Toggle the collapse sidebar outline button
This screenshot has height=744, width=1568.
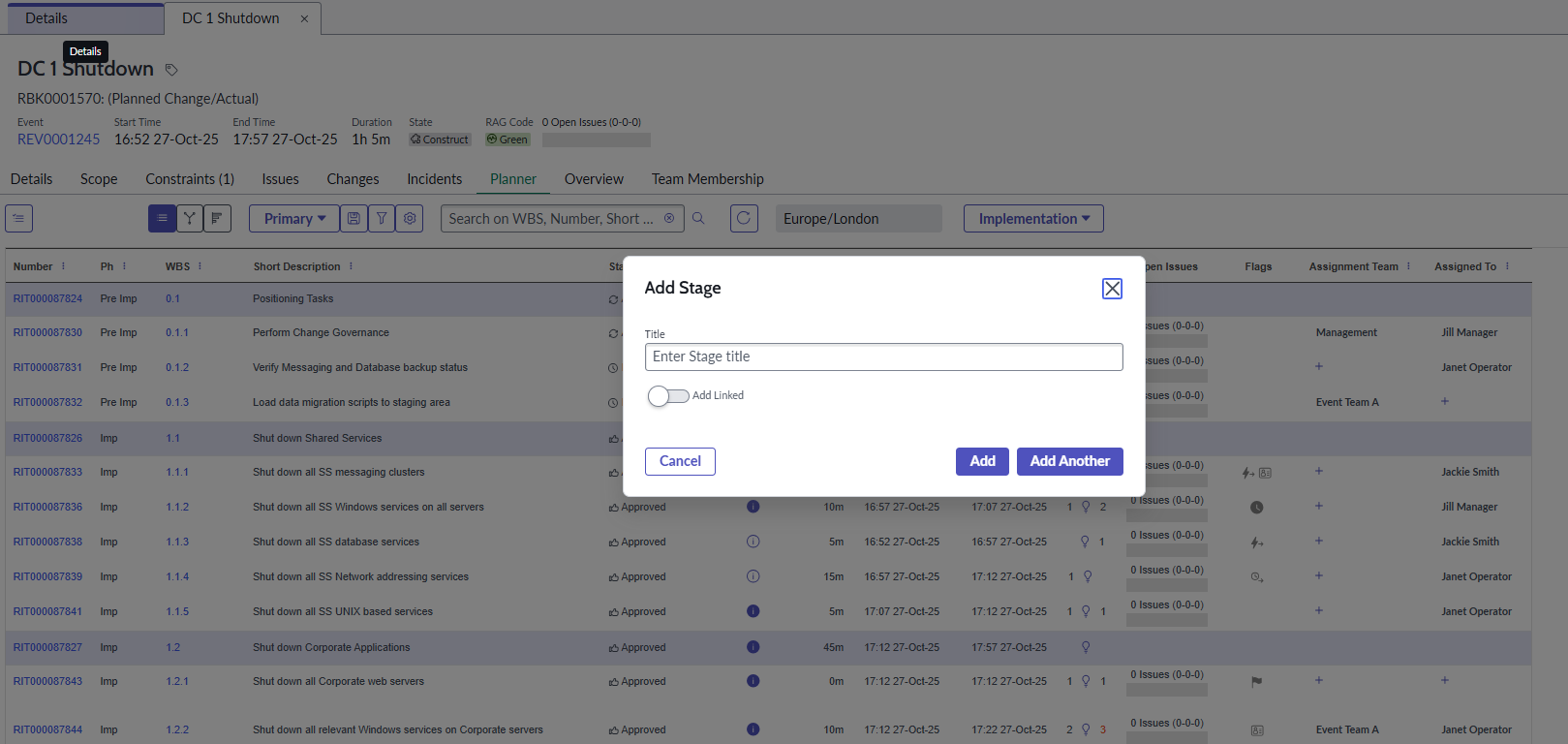(19, 219)
